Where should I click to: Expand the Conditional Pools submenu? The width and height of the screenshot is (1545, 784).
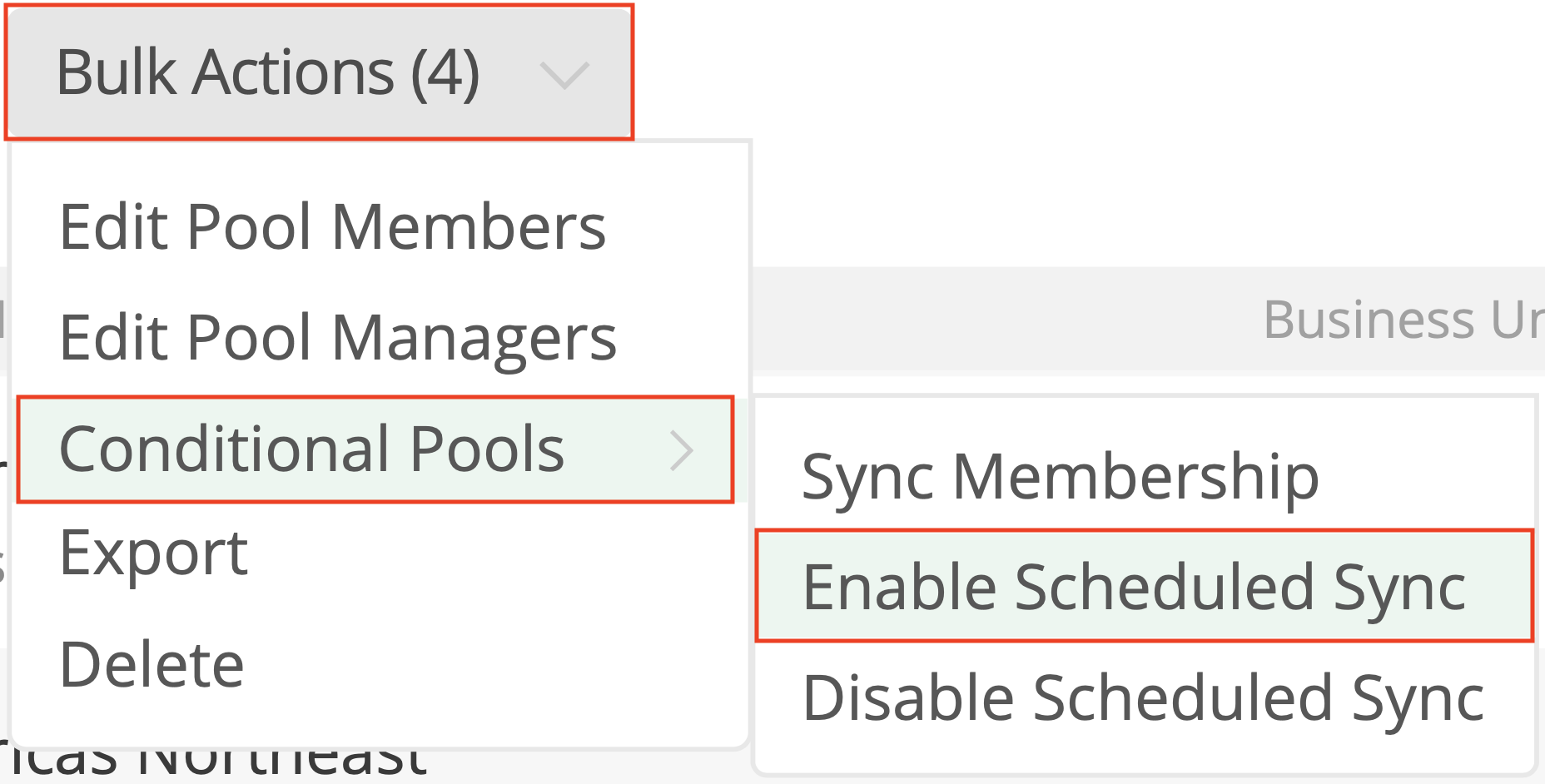[x=375, y=449]
